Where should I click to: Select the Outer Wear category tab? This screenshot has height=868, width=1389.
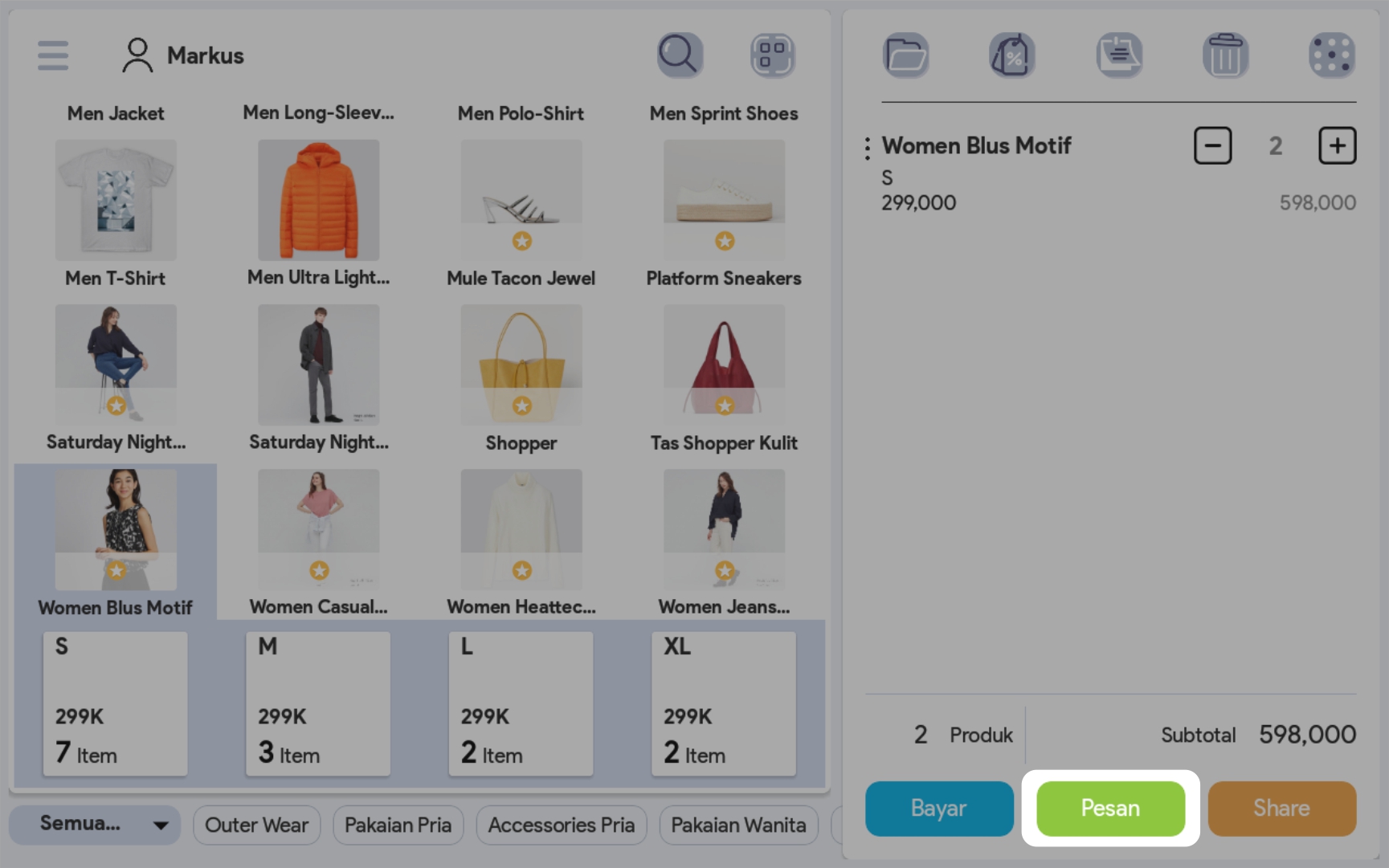[257, 825]
